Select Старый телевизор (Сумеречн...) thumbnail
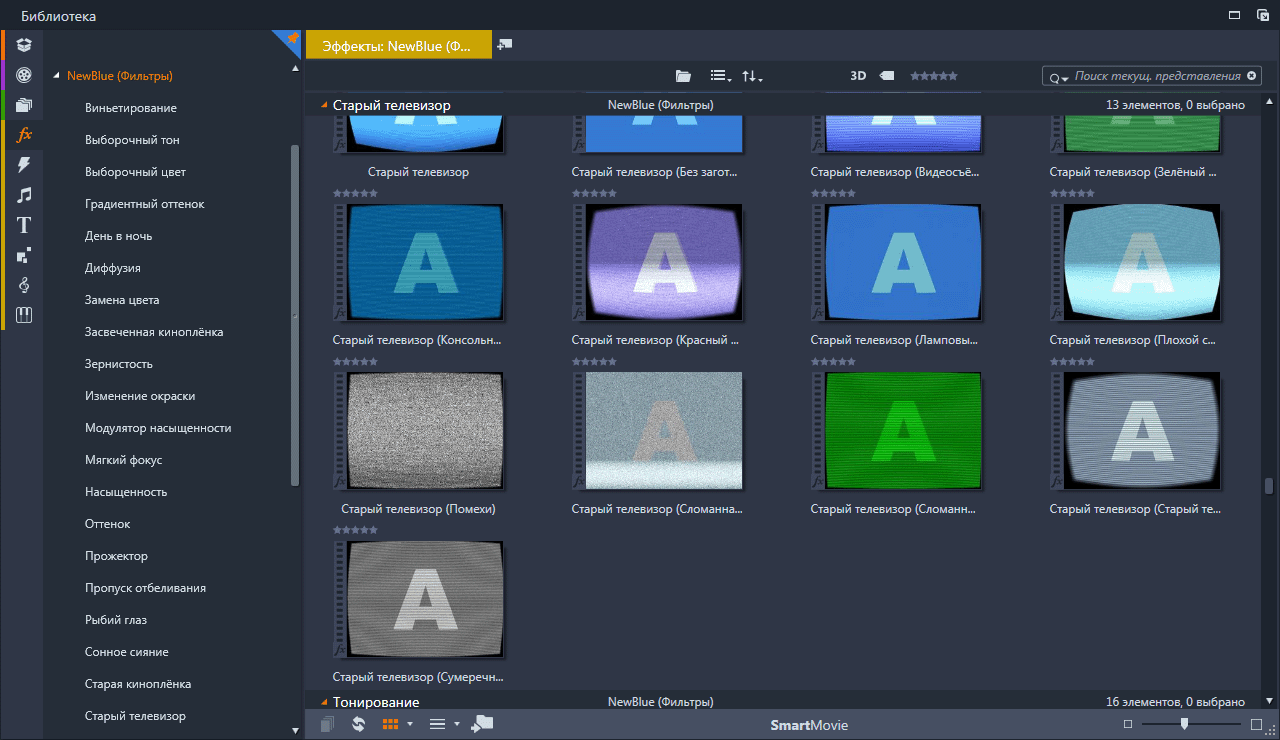The width and height of the screenshot is (1280, 740). click(x=418, y=600)
